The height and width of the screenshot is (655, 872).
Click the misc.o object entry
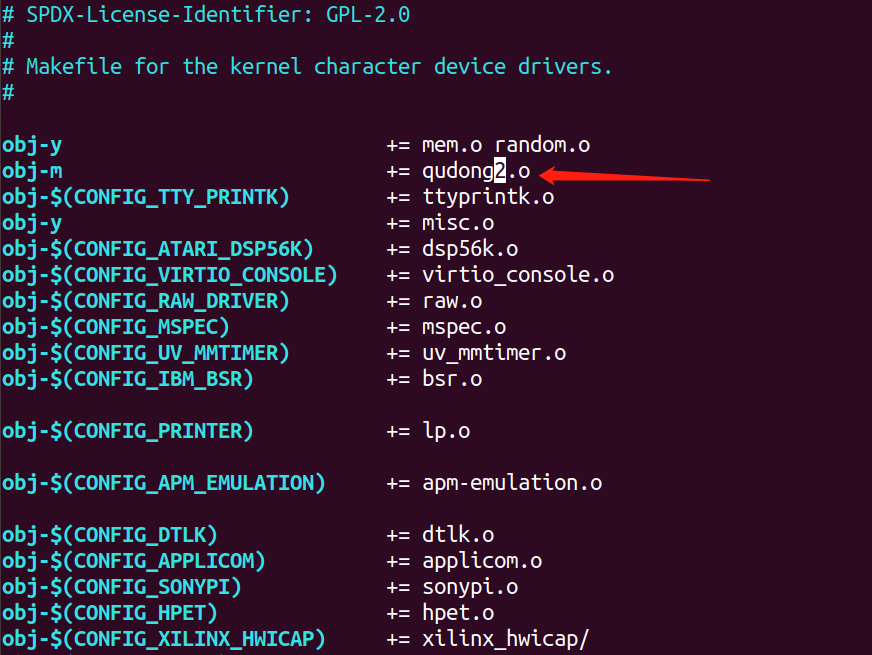click(x=457, y=223)
